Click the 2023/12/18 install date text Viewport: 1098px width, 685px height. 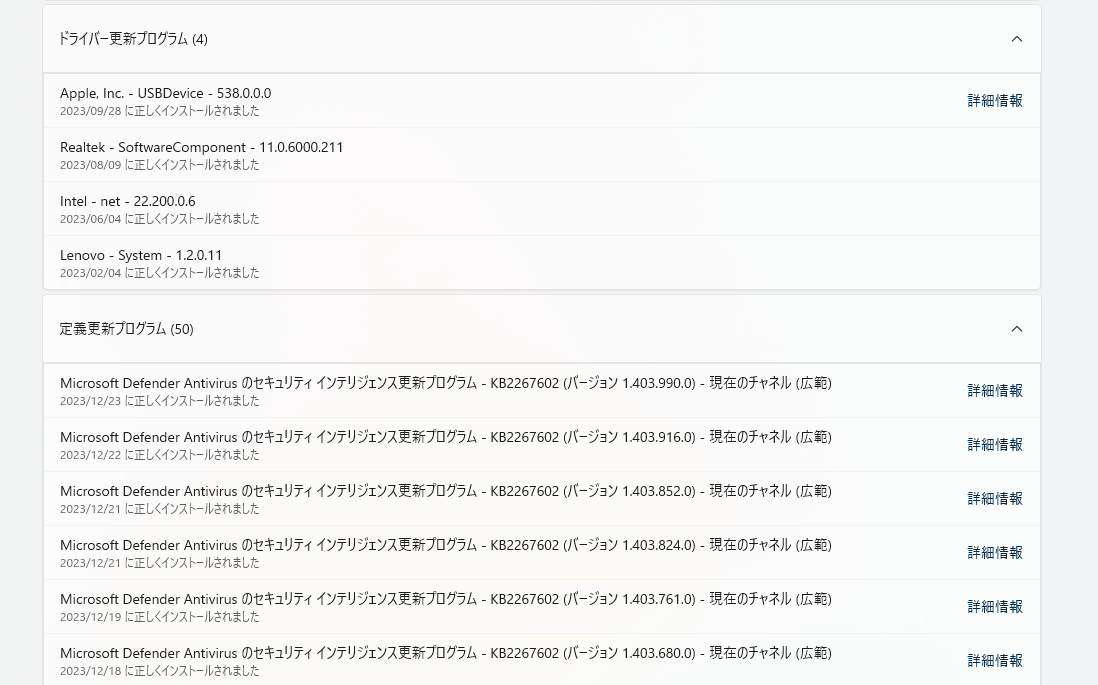[x=160, y=670]
